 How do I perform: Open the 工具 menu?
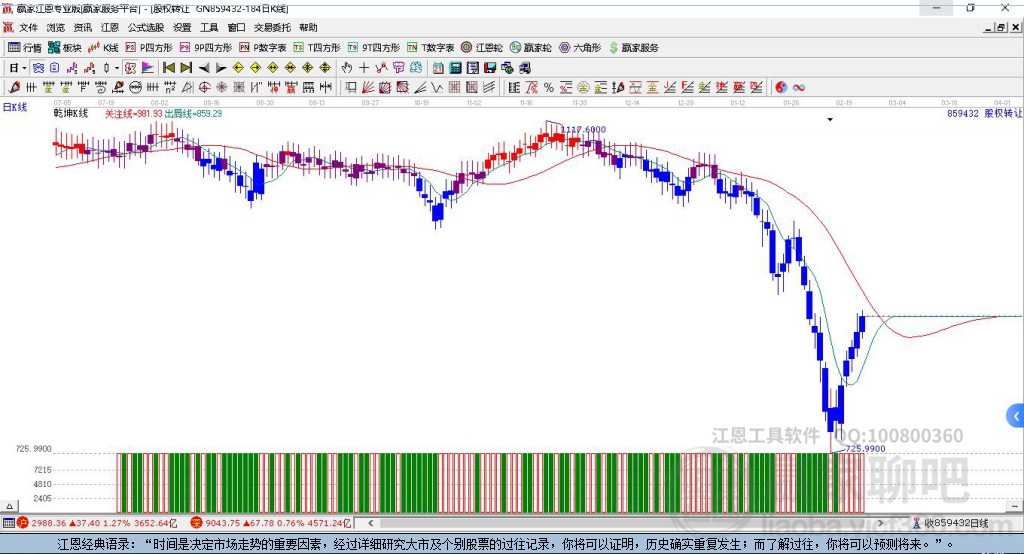209,27
